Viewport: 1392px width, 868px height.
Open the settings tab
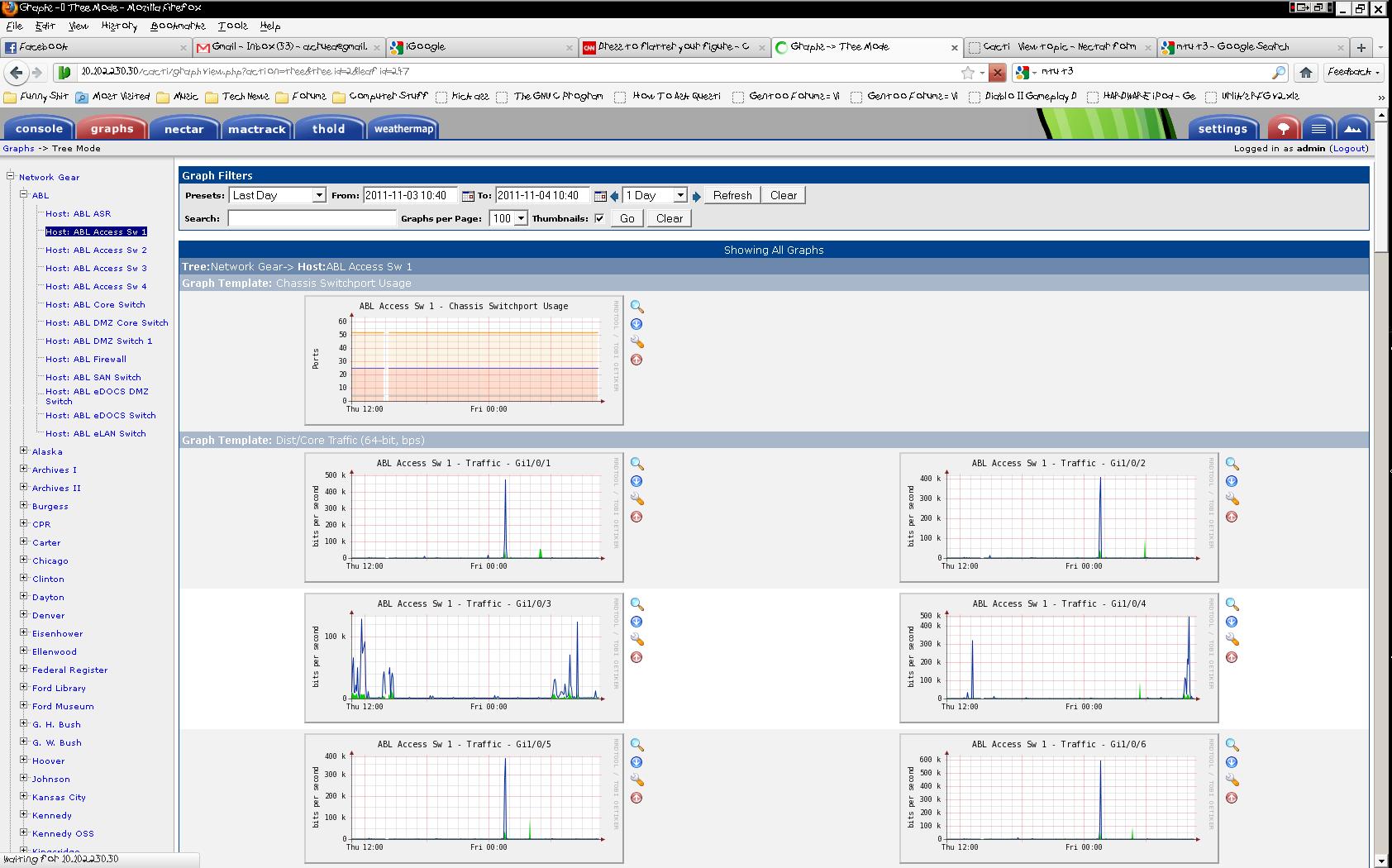click(1223, 128)
